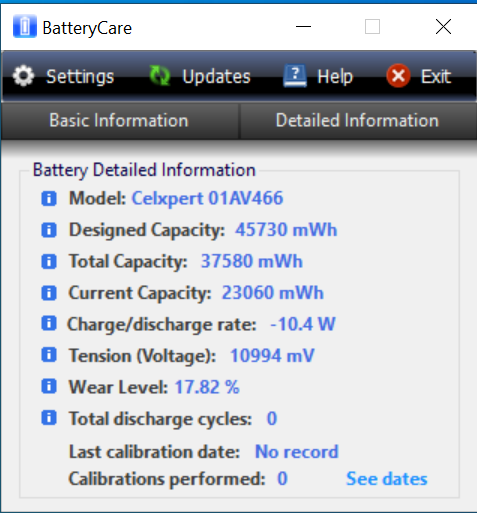Click the info icon next to Designed Capacity

click(x=49, y=230)
